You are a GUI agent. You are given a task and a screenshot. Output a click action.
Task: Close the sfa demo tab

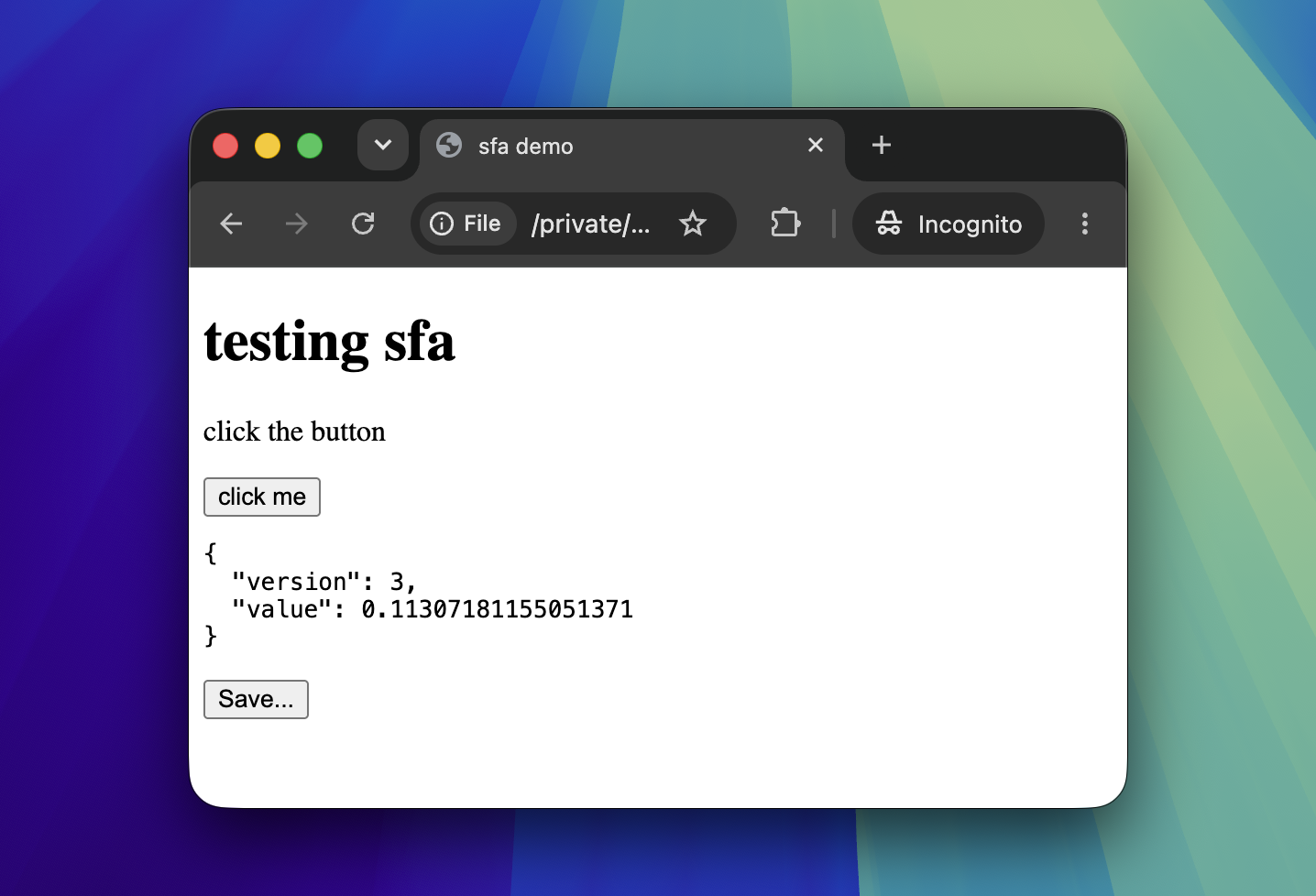(x=816, y=145)
